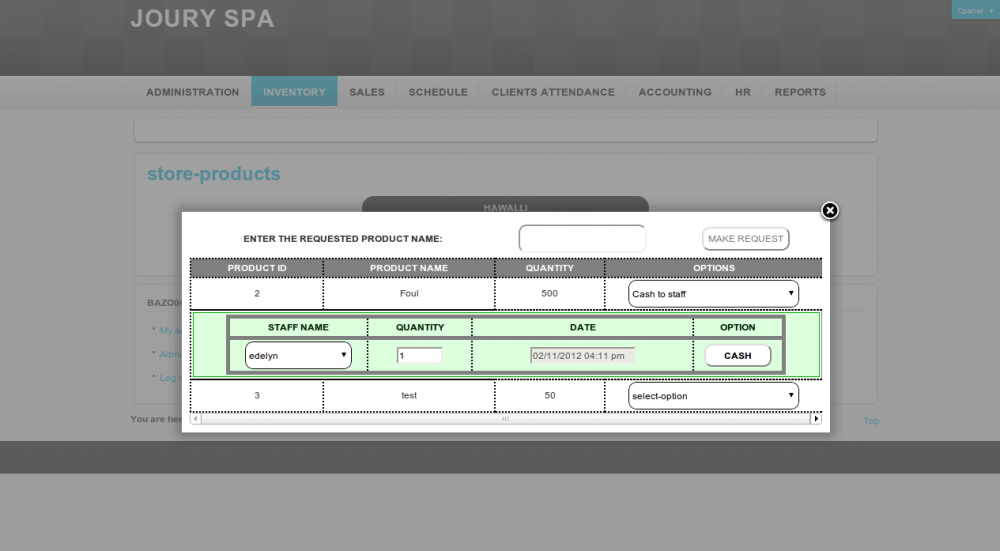Click the HAWALLI tab behind the popup
The image size is (1000, 551).
pyautogui.click(x=505, y=205)
